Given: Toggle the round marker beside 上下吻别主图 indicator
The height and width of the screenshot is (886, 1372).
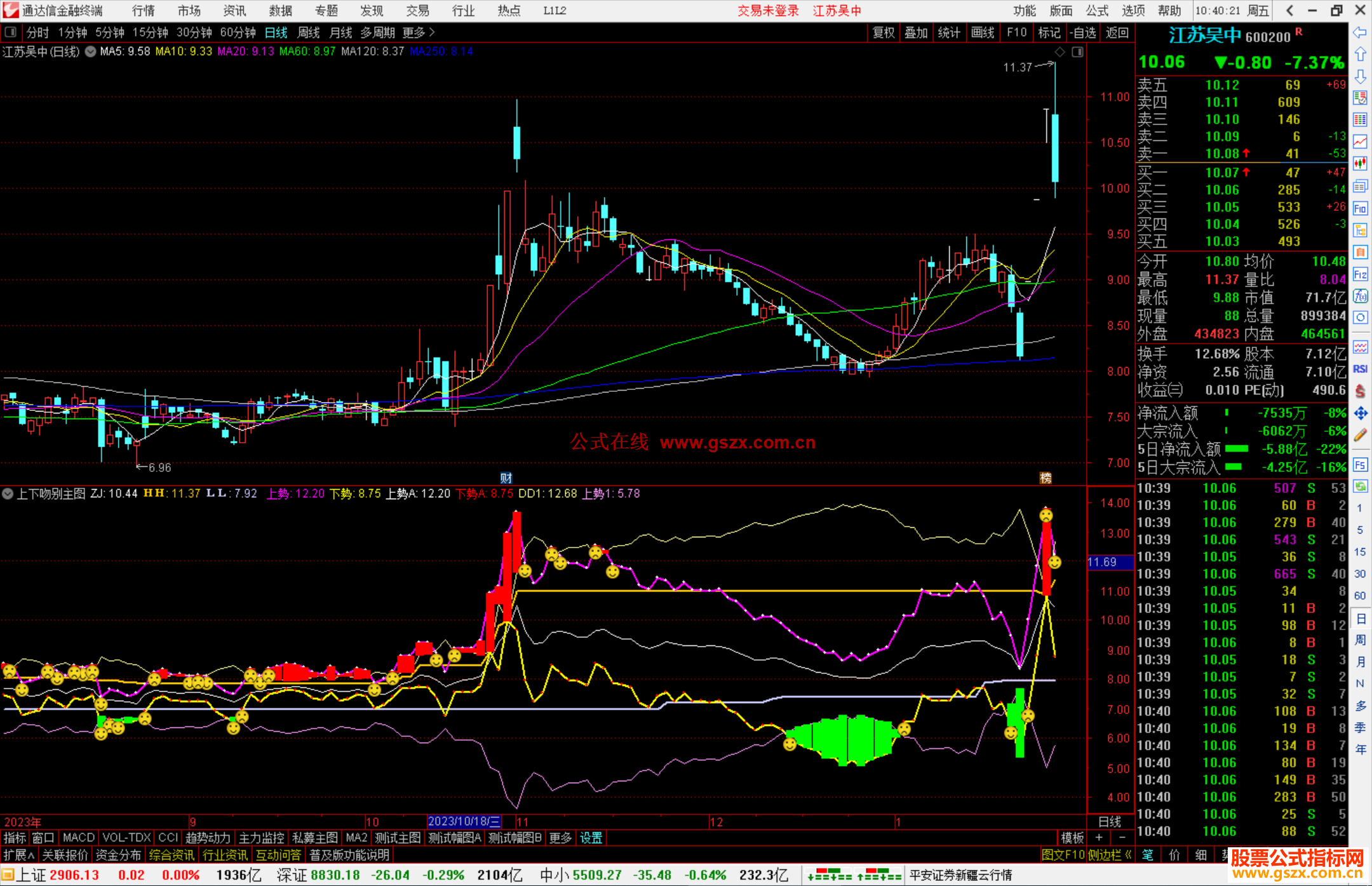Looking at the screenshot, I should (x=8, y=493).
